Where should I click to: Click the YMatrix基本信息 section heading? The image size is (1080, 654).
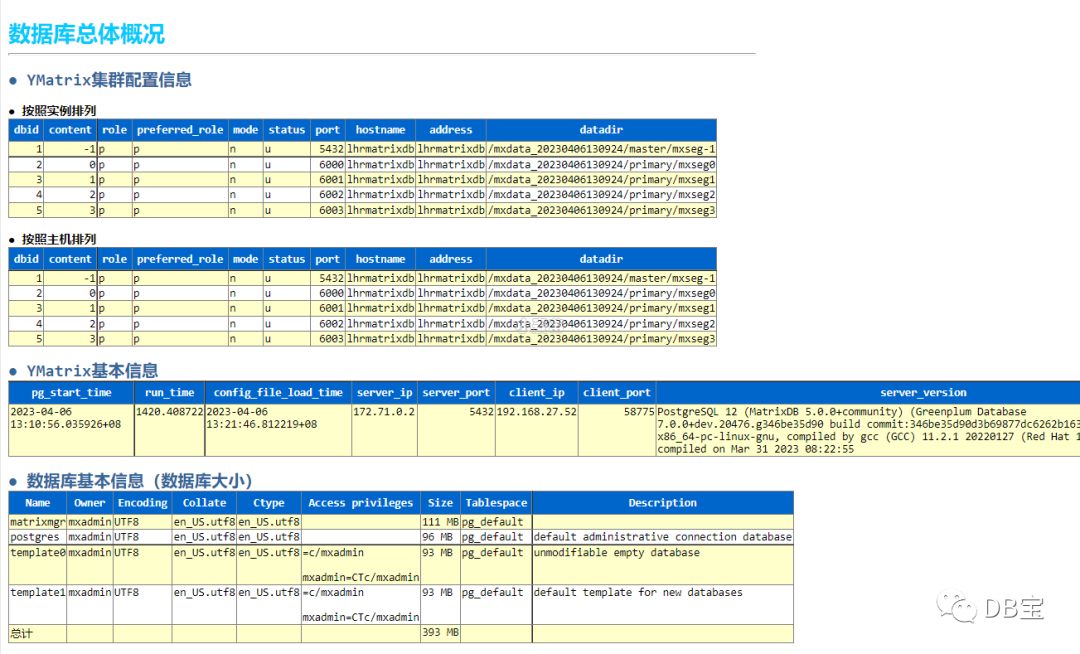tap(92, 370)
